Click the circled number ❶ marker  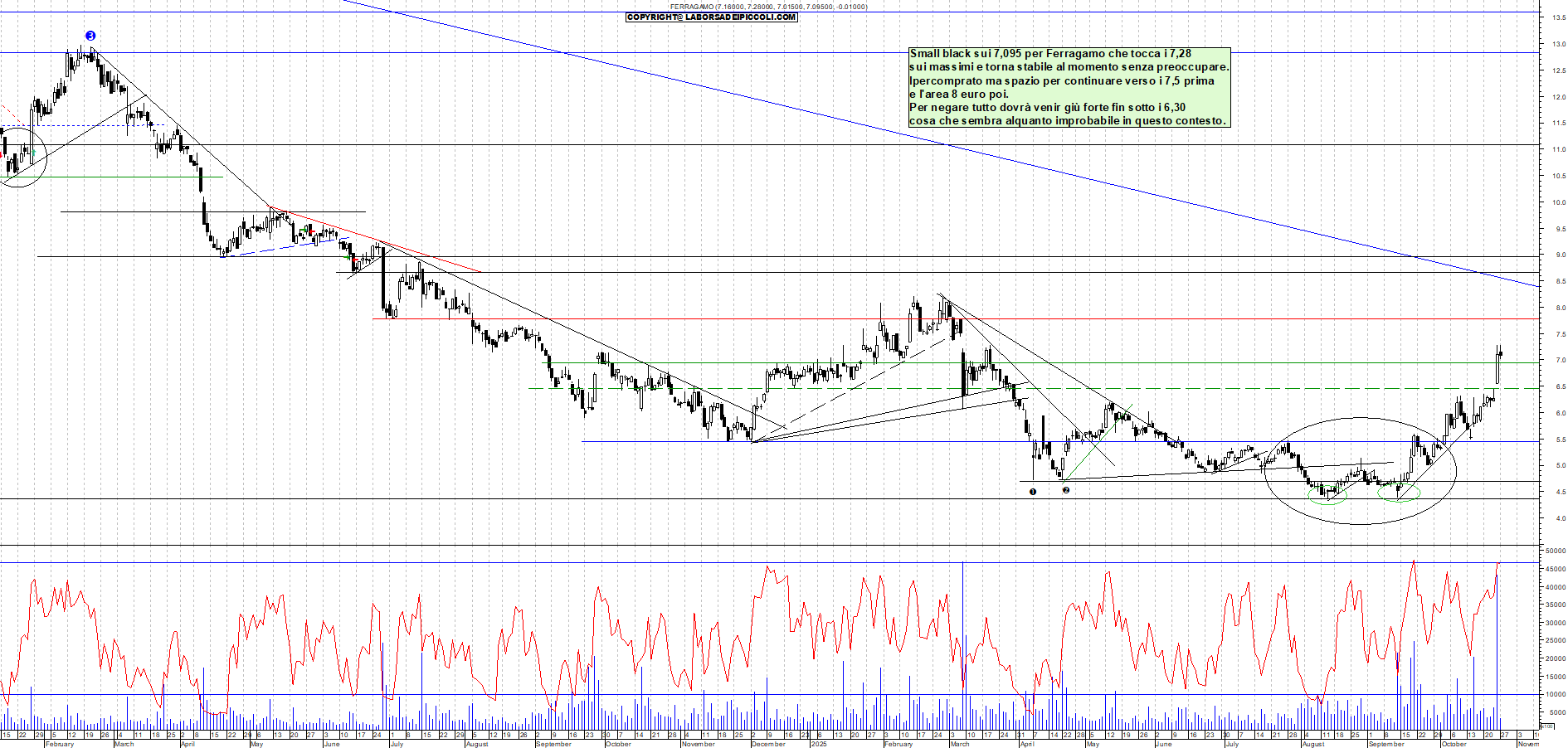click(x=1032, y=491)
